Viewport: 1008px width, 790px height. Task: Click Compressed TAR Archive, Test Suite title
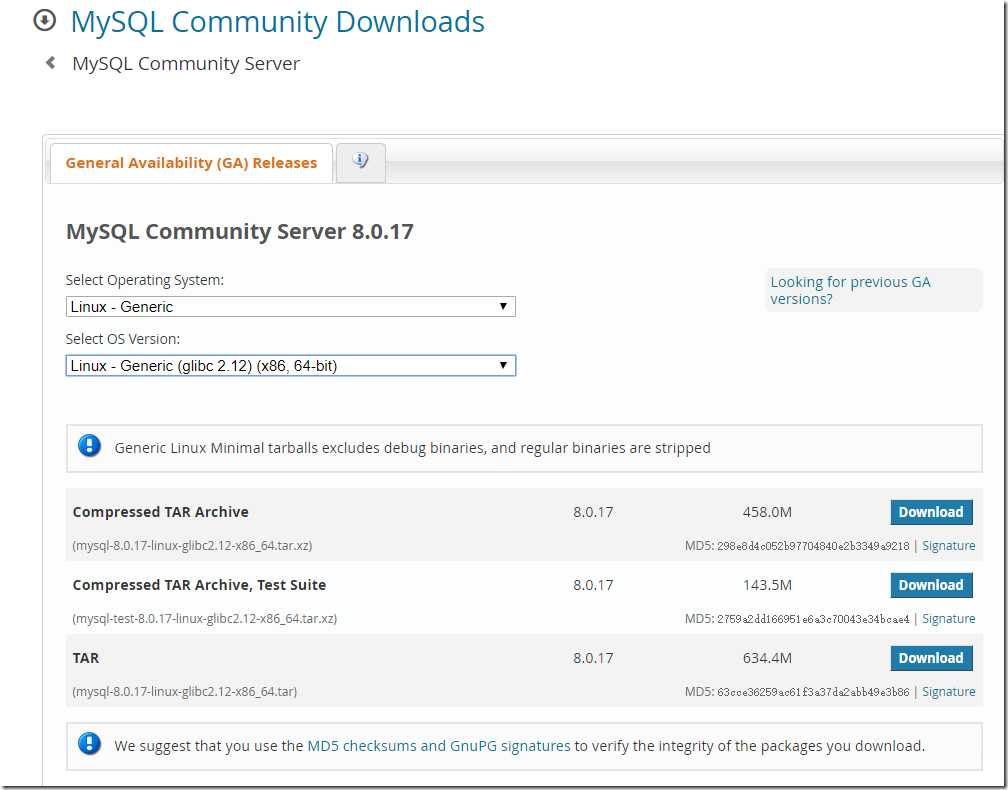click(199, 585)
